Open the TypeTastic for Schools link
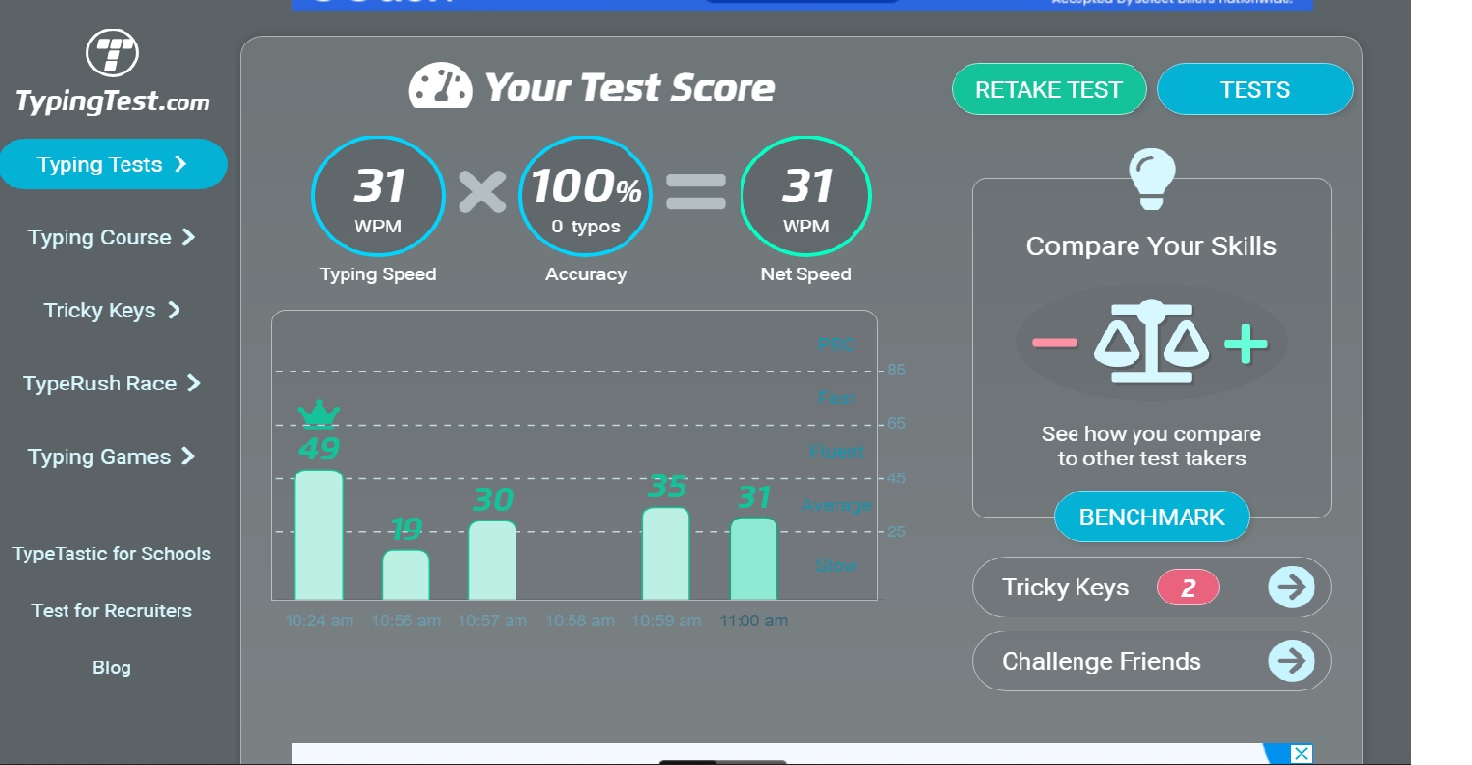 tap(112, 554)
